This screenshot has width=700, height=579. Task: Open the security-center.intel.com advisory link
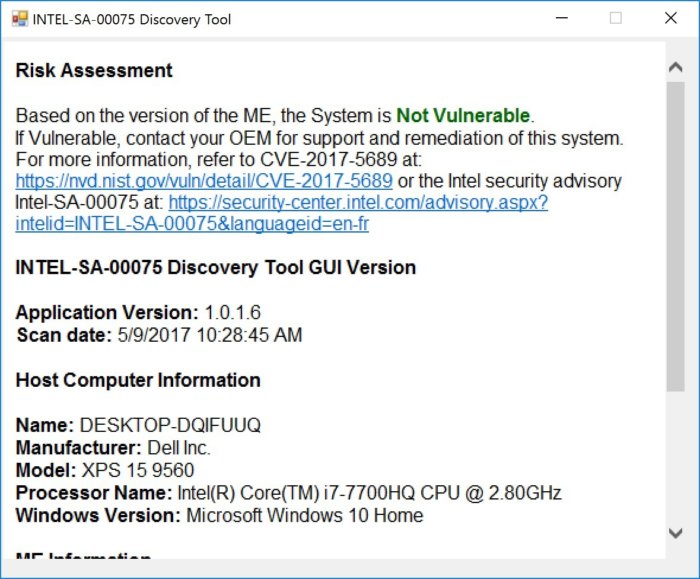coord(282,213)
